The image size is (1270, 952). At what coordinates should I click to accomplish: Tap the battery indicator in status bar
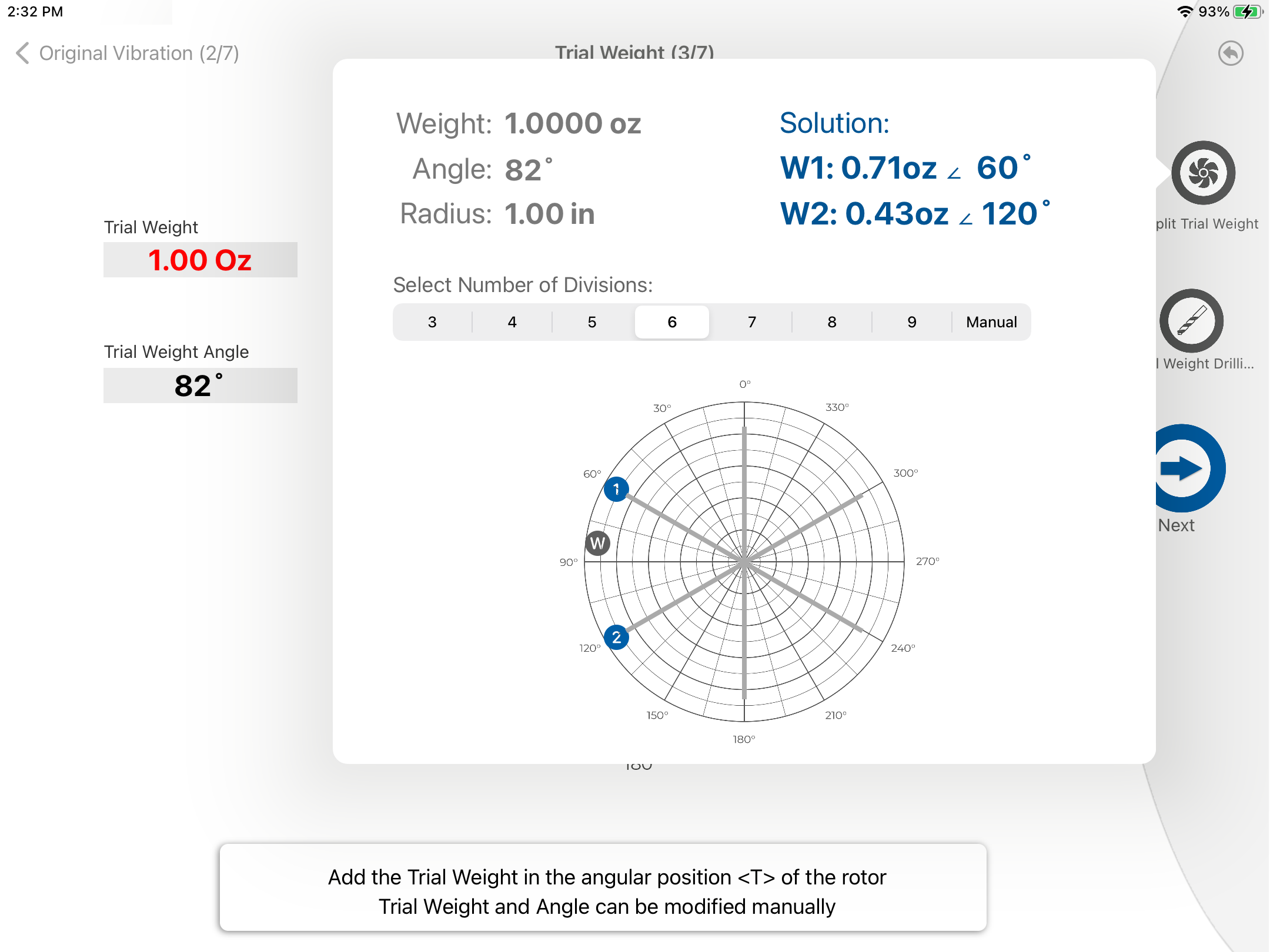coord(1248,12)
